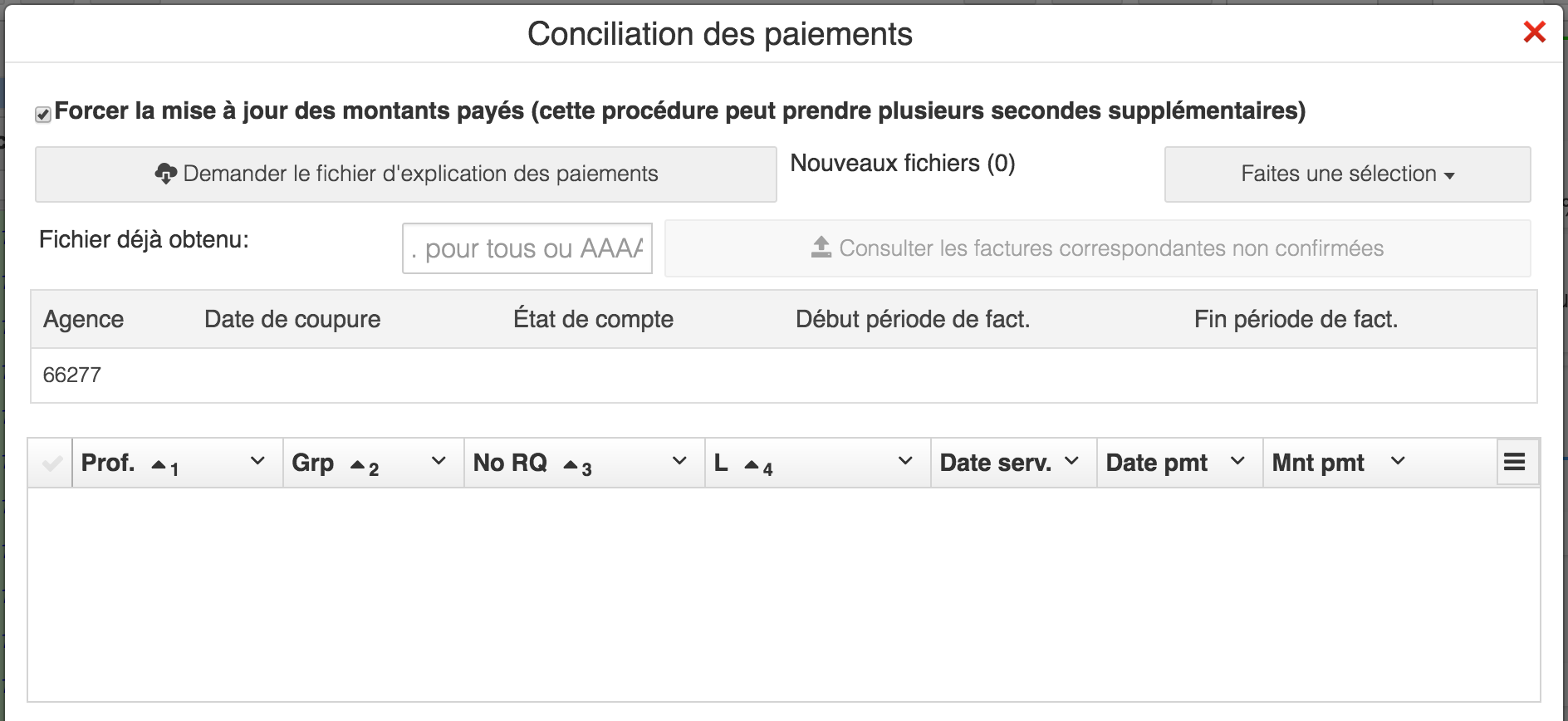Viewport: 1568px width, 721px height.
Task: Click Grp column sort arrow
Action: [358, 465]
